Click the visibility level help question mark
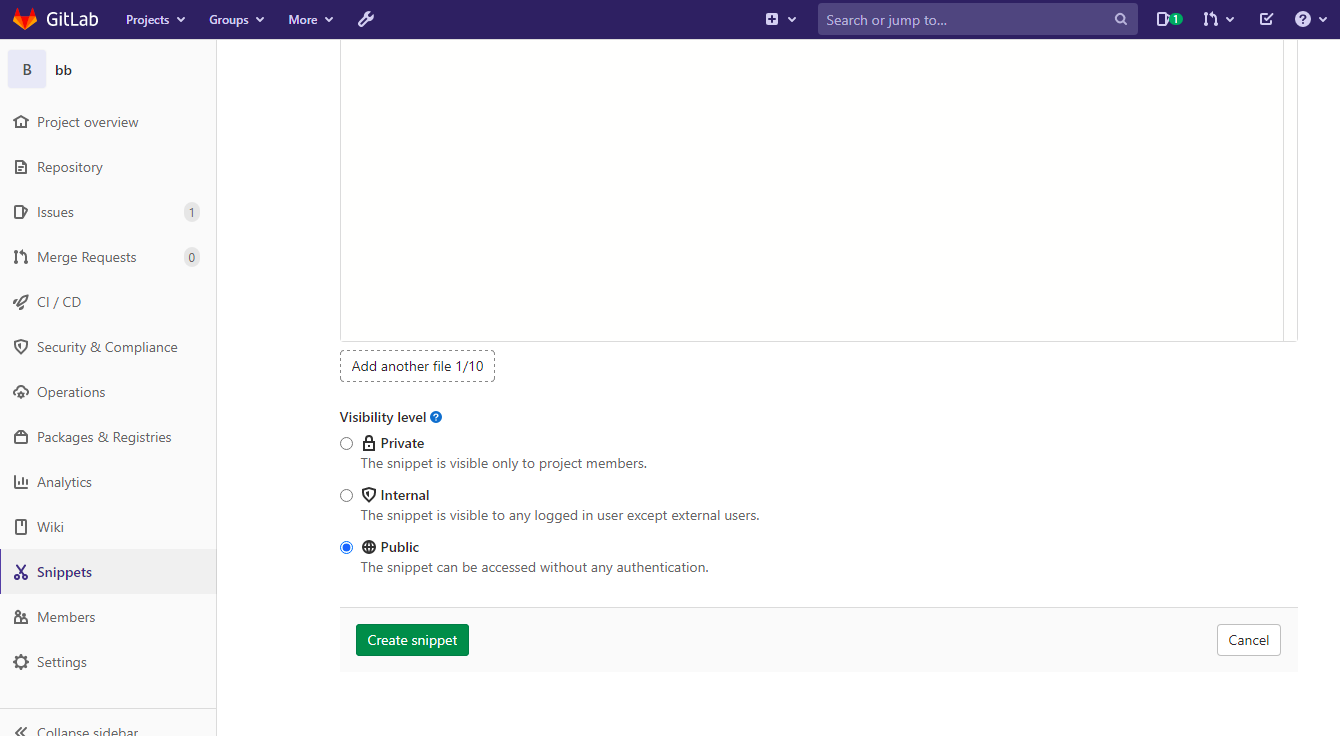The height and width of the screenshot is (736, 1340). (436, 416)
